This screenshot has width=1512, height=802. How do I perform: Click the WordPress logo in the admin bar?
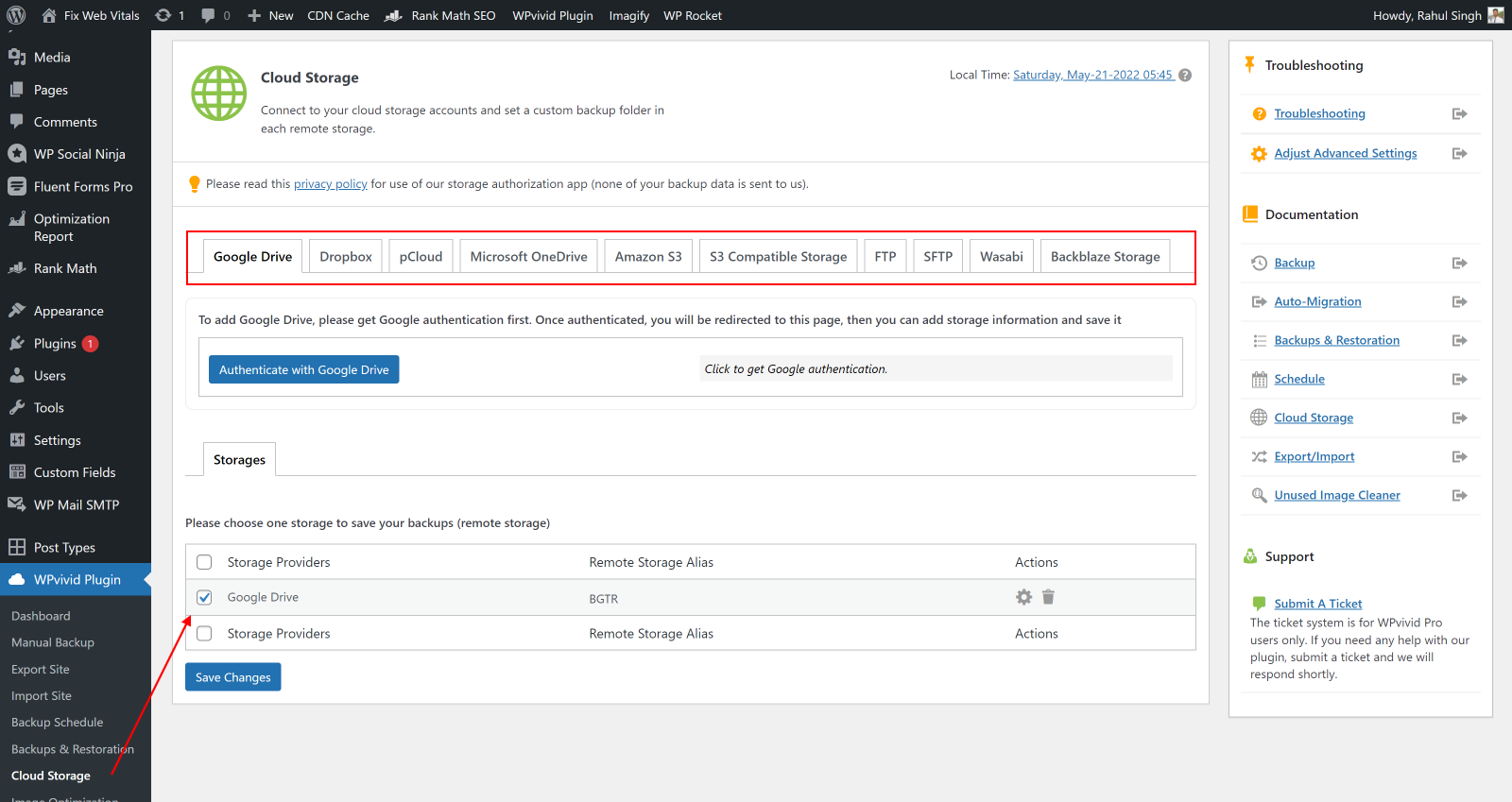coord(16,15)
